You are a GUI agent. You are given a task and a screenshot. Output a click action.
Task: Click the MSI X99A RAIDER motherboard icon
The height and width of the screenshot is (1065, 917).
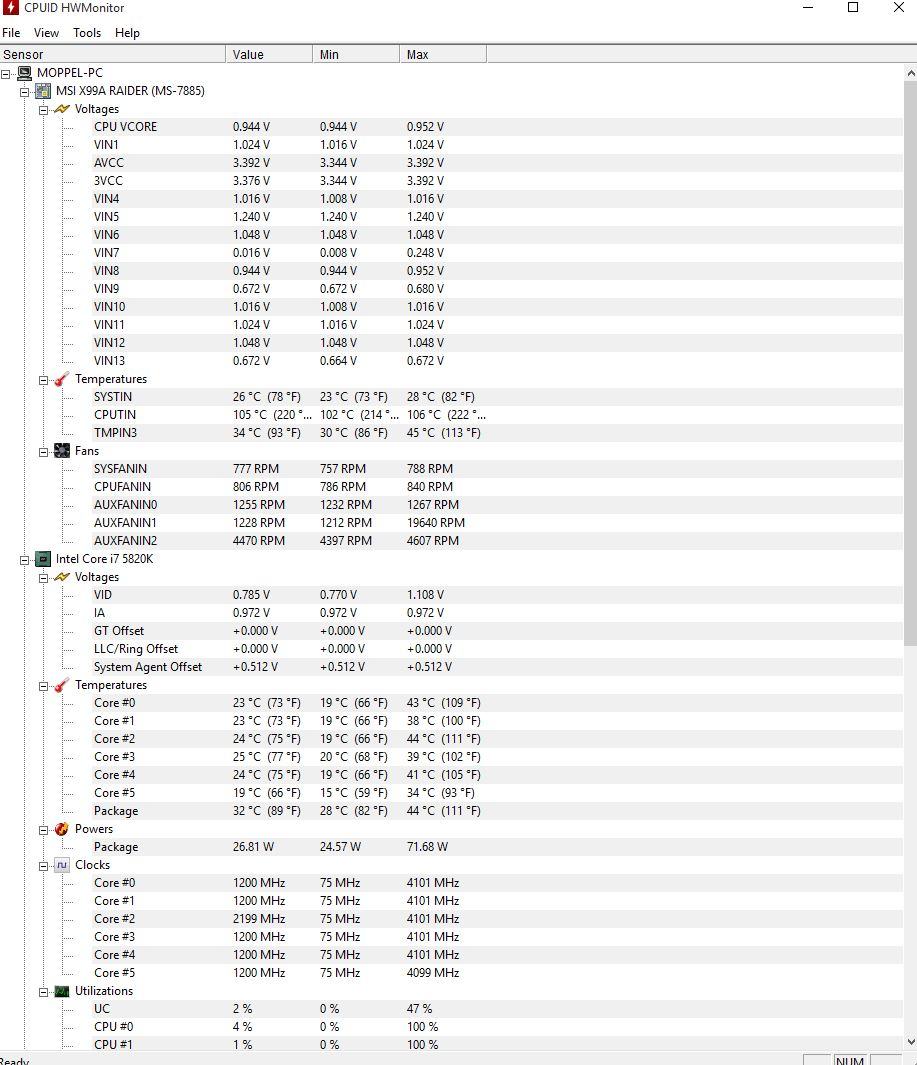pyautogui.click(x=43, y=91)
